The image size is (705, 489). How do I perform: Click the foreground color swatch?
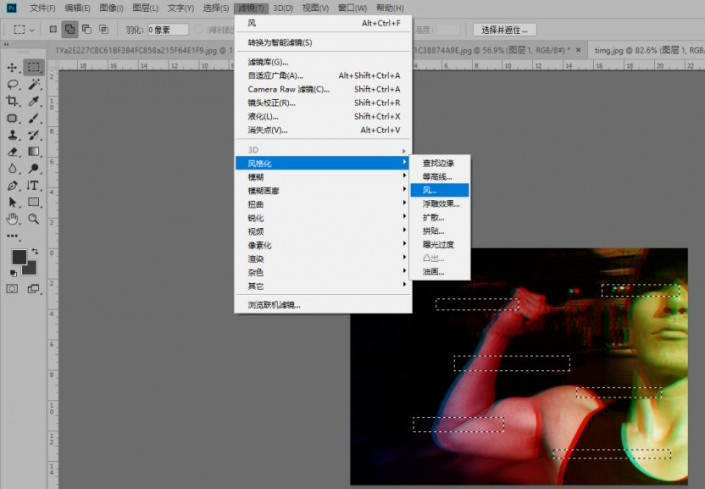[x=19, y=257]
